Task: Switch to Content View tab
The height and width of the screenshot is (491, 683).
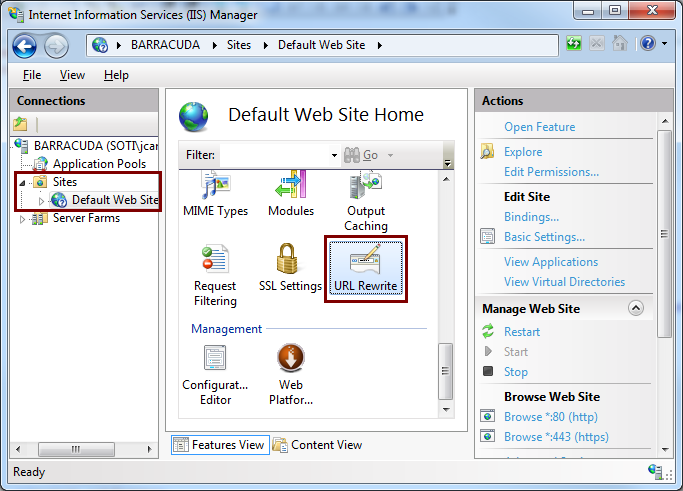Action: [x=318, y=445]
